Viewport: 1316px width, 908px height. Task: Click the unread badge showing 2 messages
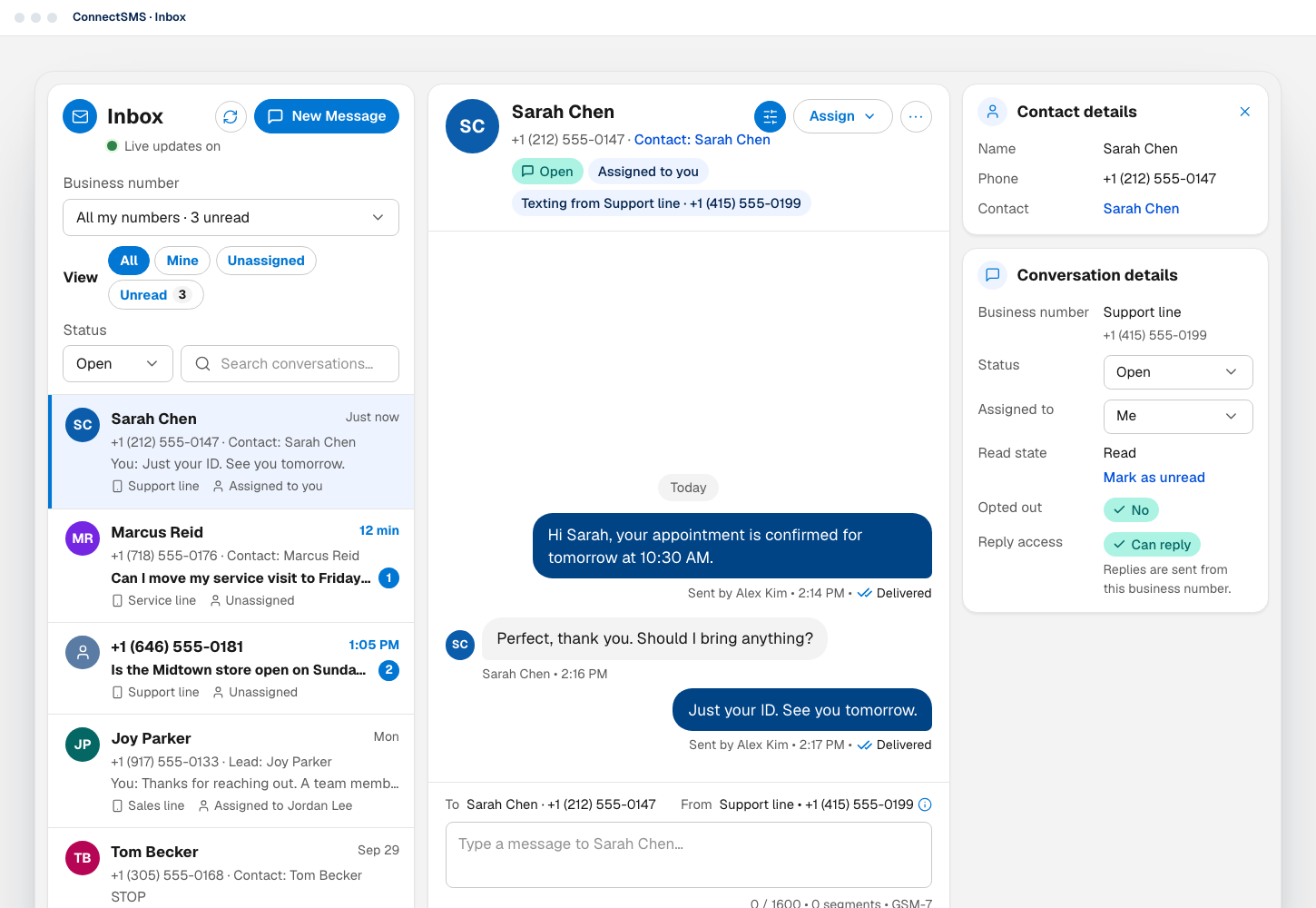pyautogui.click(x=388, y=670)
